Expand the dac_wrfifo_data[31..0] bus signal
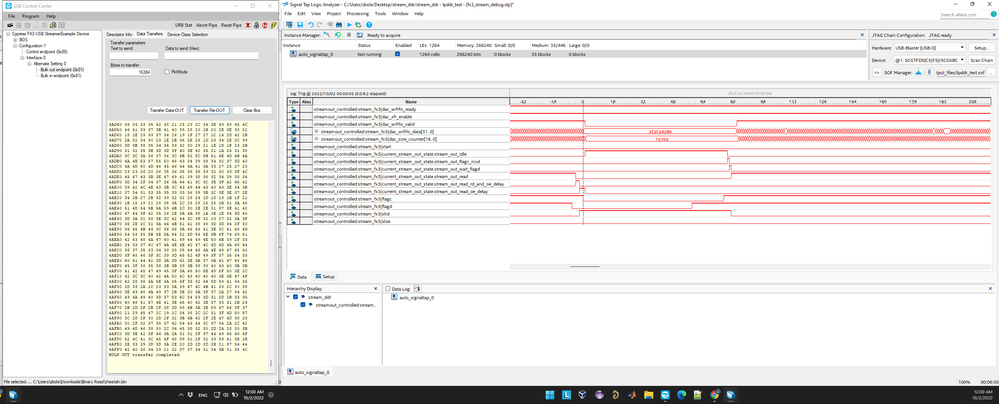 pos(316,131)
